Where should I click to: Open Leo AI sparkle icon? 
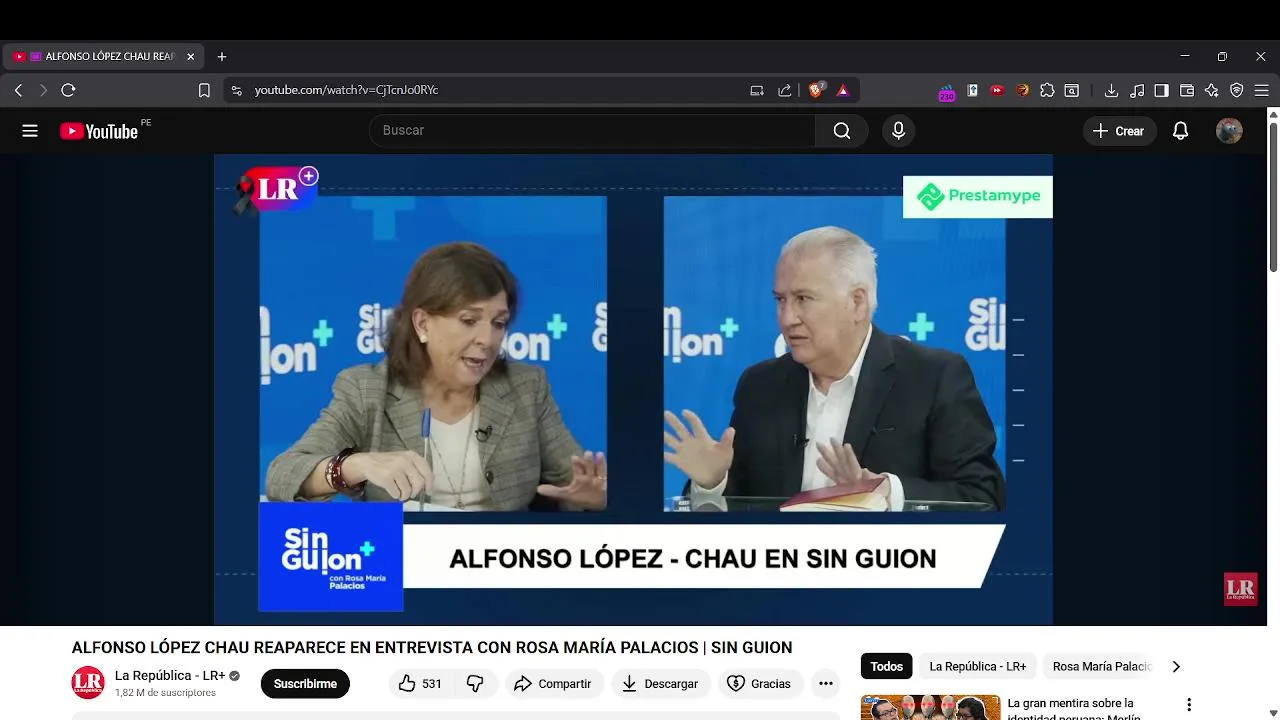1212,90
